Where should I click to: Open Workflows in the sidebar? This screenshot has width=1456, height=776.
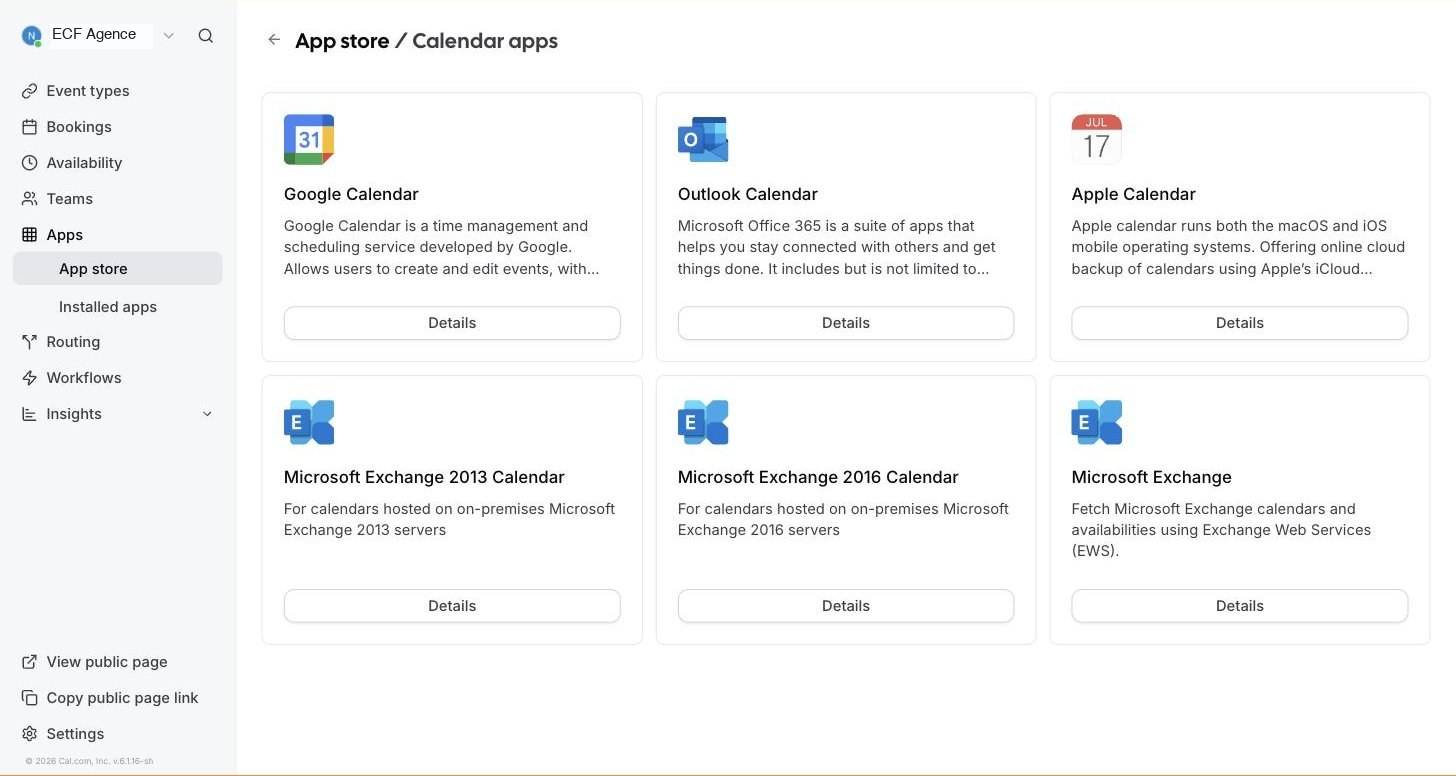(118, 378)
